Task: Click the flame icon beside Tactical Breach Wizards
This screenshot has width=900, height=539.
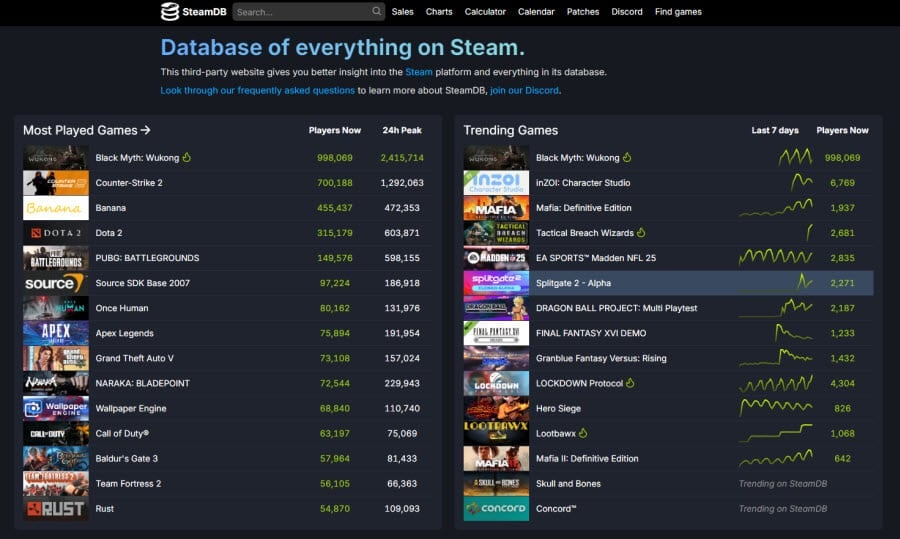Action: (641, 232)
